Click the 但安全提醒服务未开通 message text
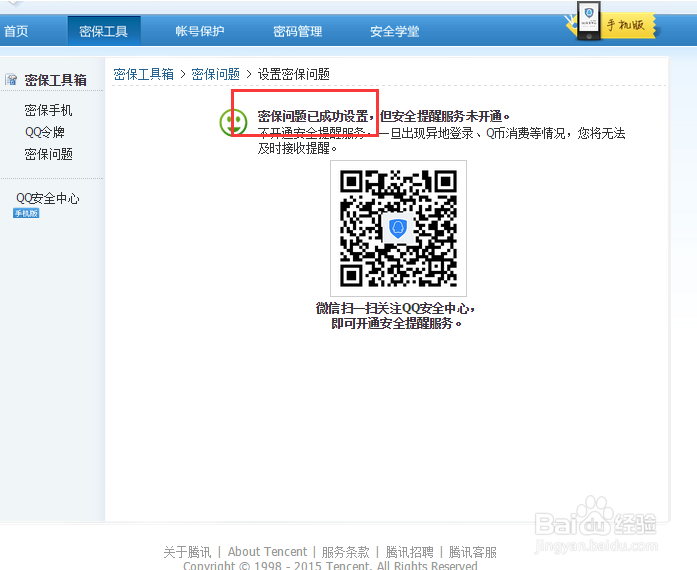This screenshot has width=697, height=570. click(445, 116)
